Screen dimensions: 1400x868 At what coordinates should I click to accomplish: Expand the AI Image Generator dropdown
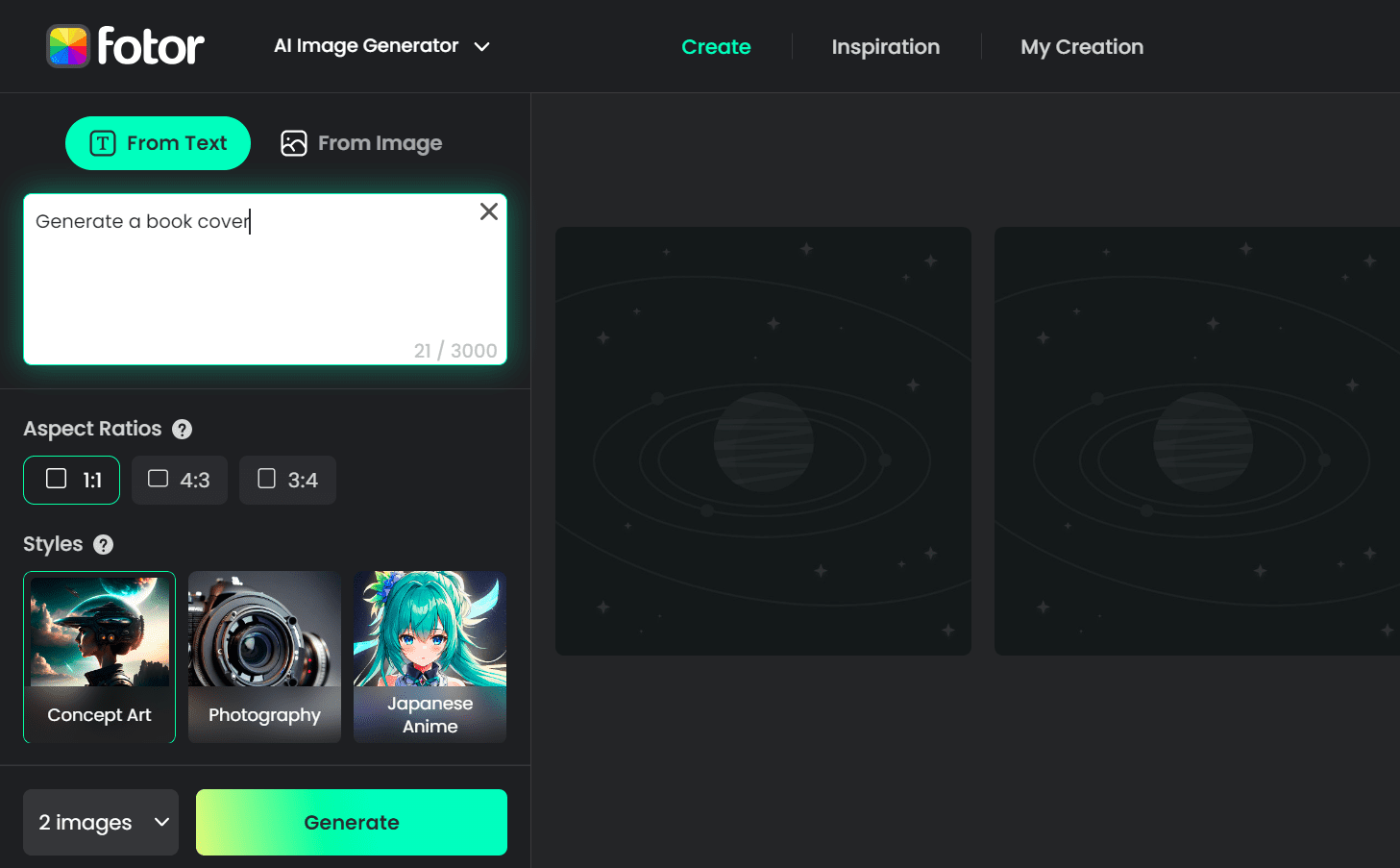[381, 46]
